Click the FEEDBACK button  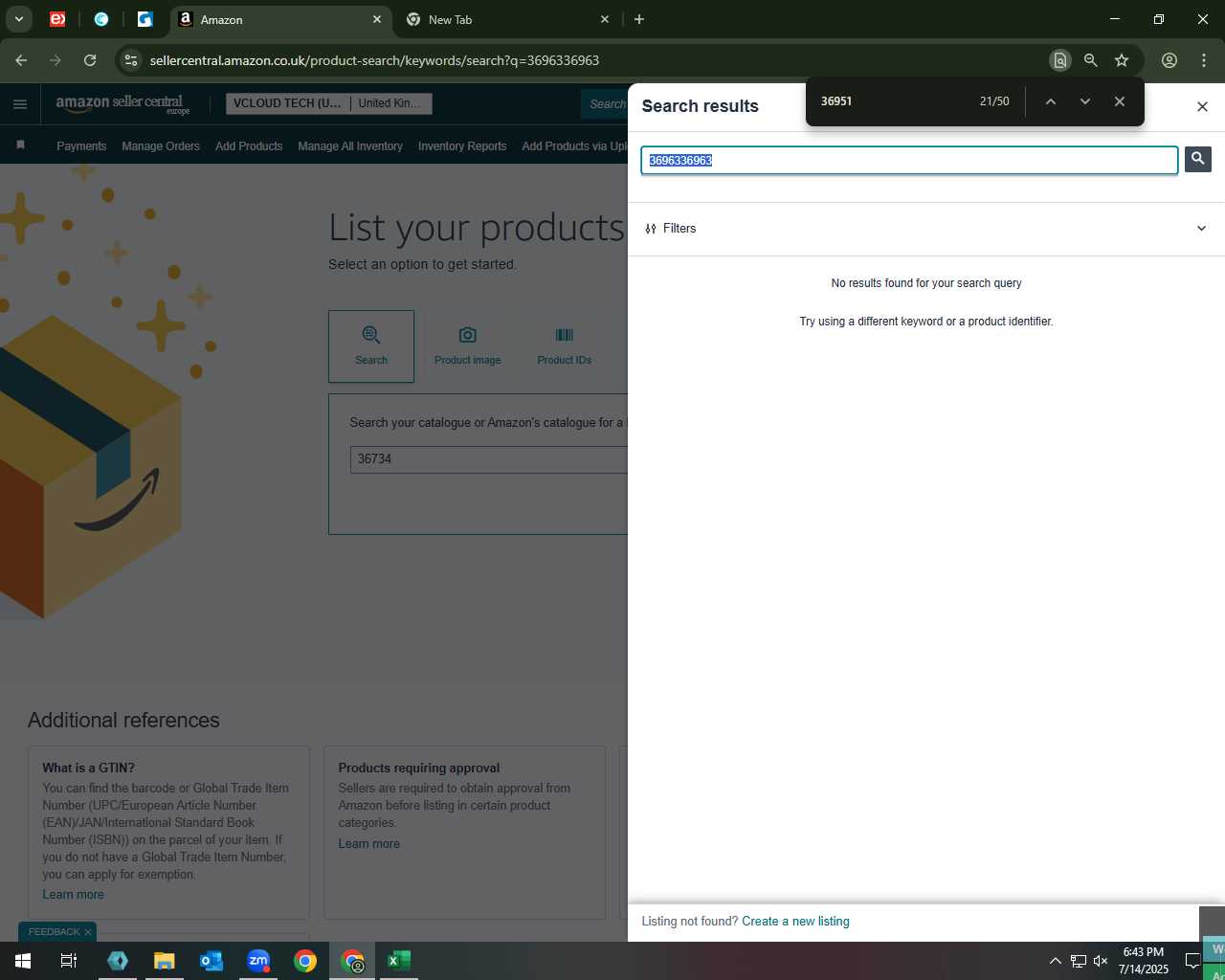tap(54, 932)
